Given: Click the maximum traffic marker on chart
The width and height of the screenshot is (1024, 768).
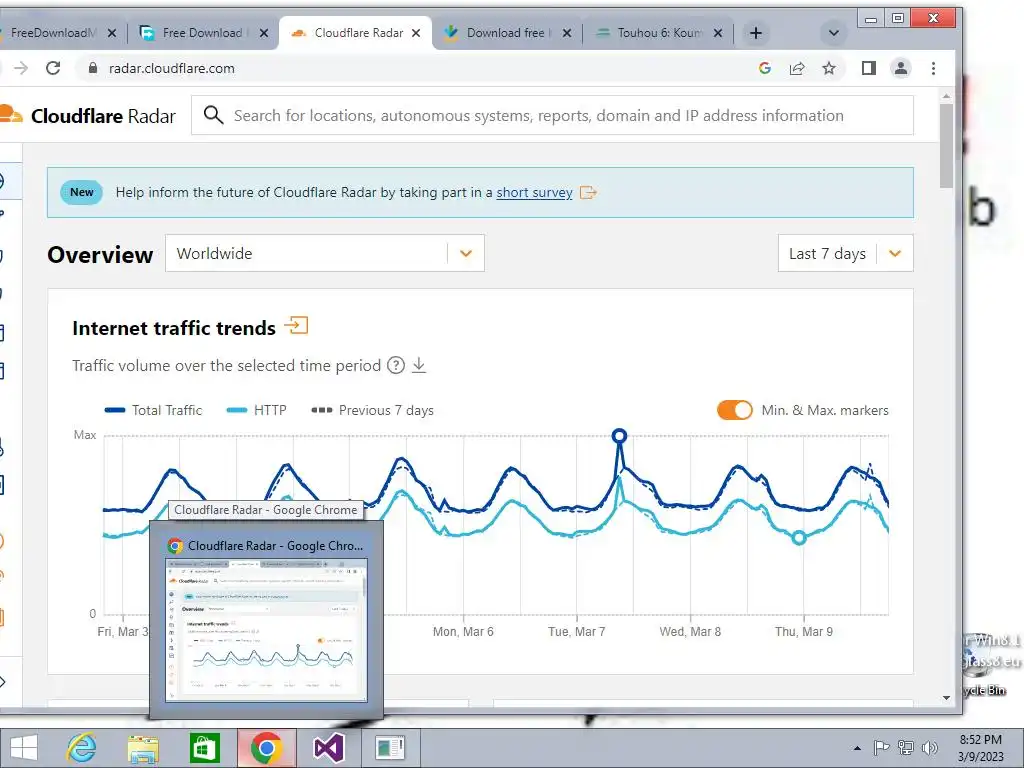Looking at the screenshot, I should (x=619, y=436).
